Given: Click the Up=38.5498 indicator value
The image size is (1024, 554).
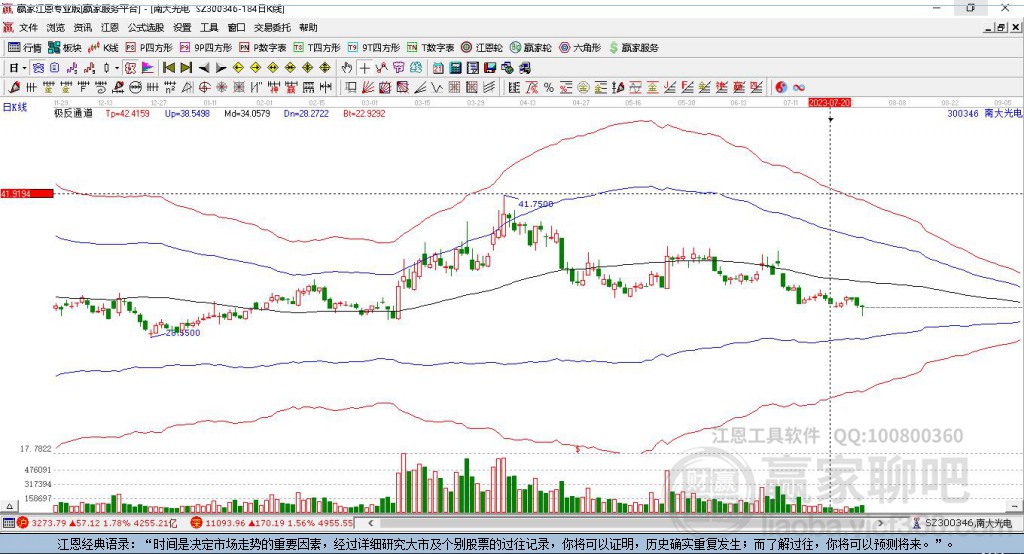Looking at the screenshot, I should pos(187,113).
